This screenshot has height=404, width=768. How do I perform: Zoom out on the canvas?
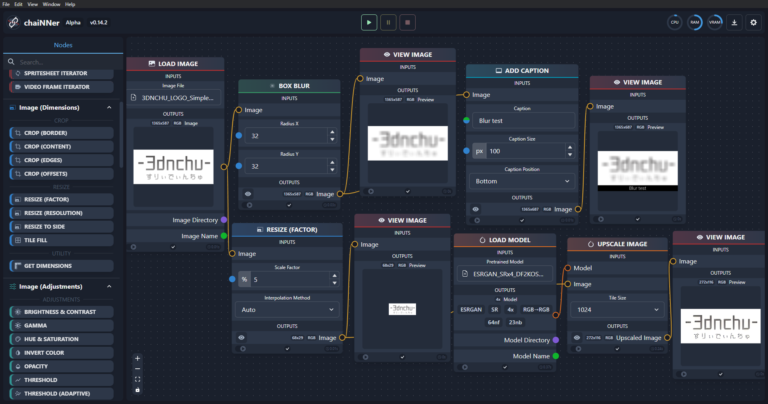(137, 369)
